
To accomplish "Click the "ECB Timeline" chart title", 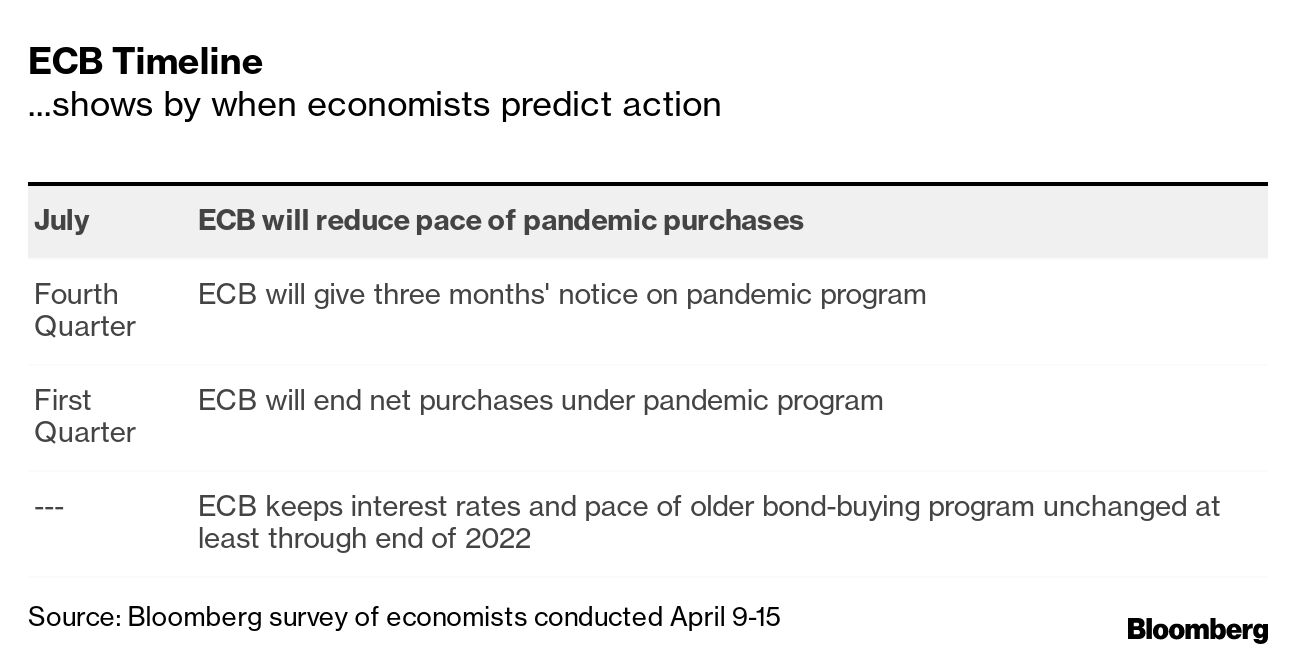I will (146, 62).
